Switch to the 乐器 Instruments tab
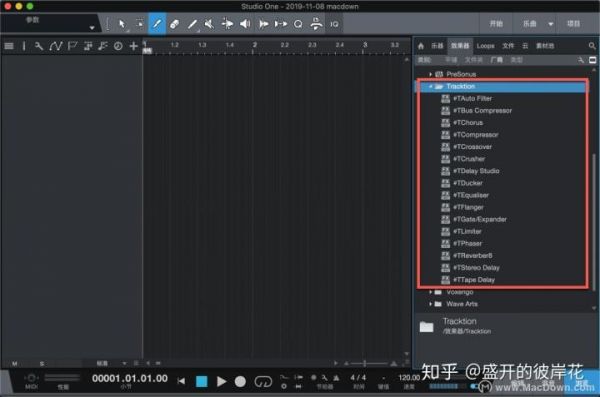The image size is (600, 397). point(437,46)
